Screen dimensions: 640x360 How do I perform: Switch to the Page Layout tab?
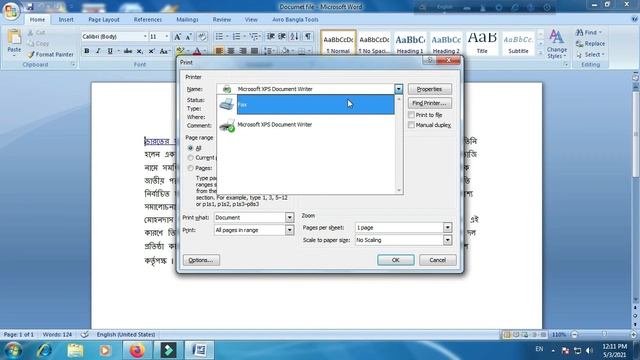(104, 20)
